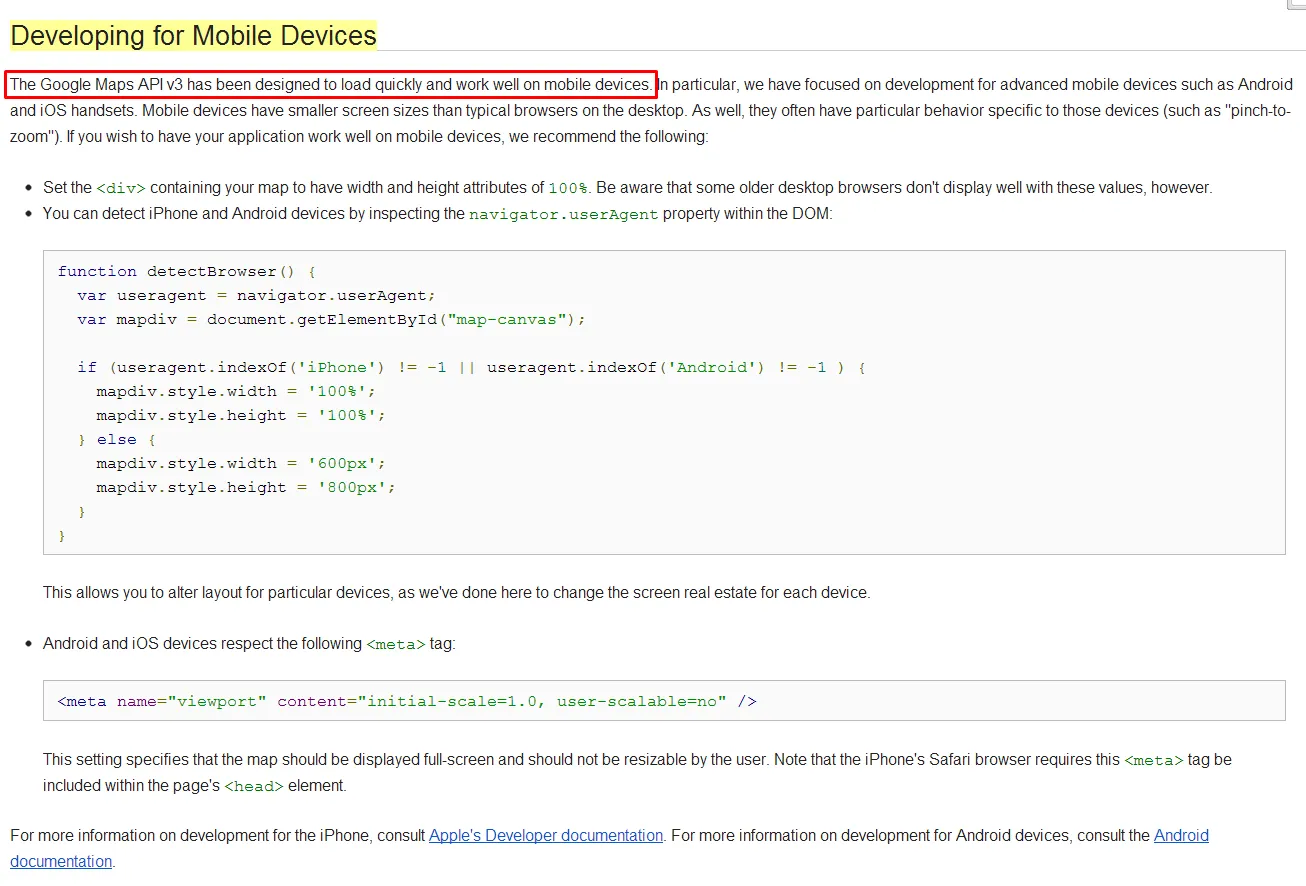Open Apple's Developer documentation link
The image size is (1306, 886).
tap(546, 835)
